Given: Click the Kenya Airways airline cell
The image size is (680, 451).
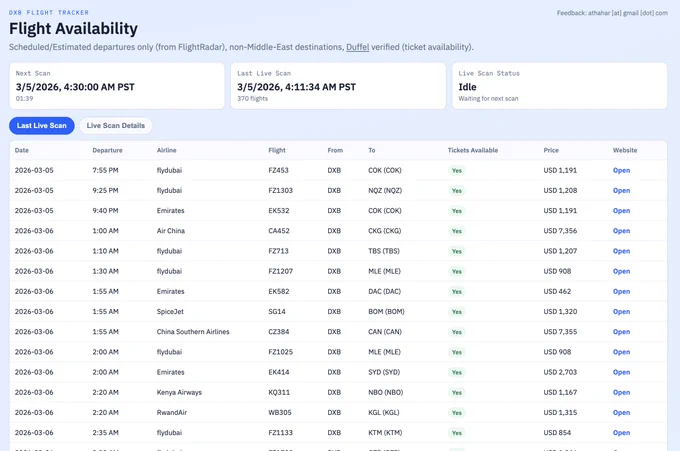Looking at the screenshot, I should click(x=179, y=392).
